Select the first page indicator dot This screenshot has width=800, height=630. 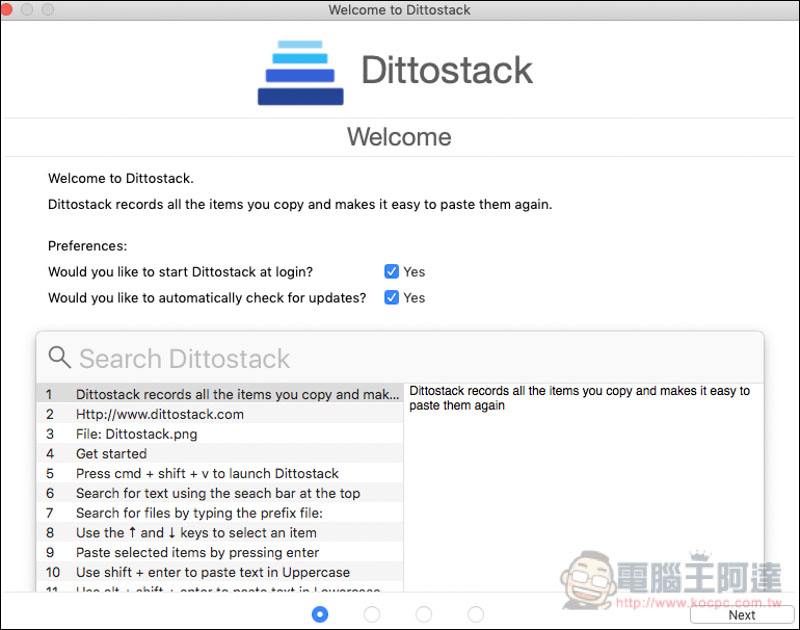(x=320, y=614)
